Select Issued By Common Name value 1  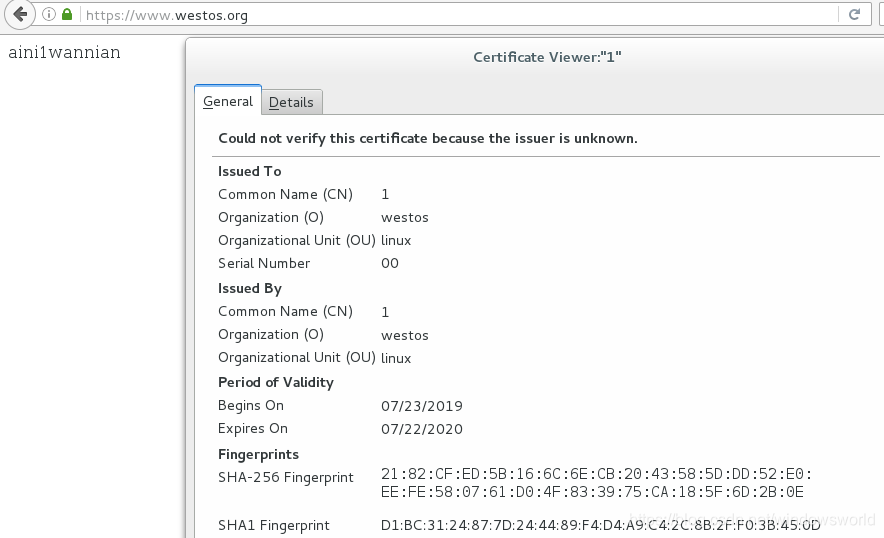click(385, 312)
